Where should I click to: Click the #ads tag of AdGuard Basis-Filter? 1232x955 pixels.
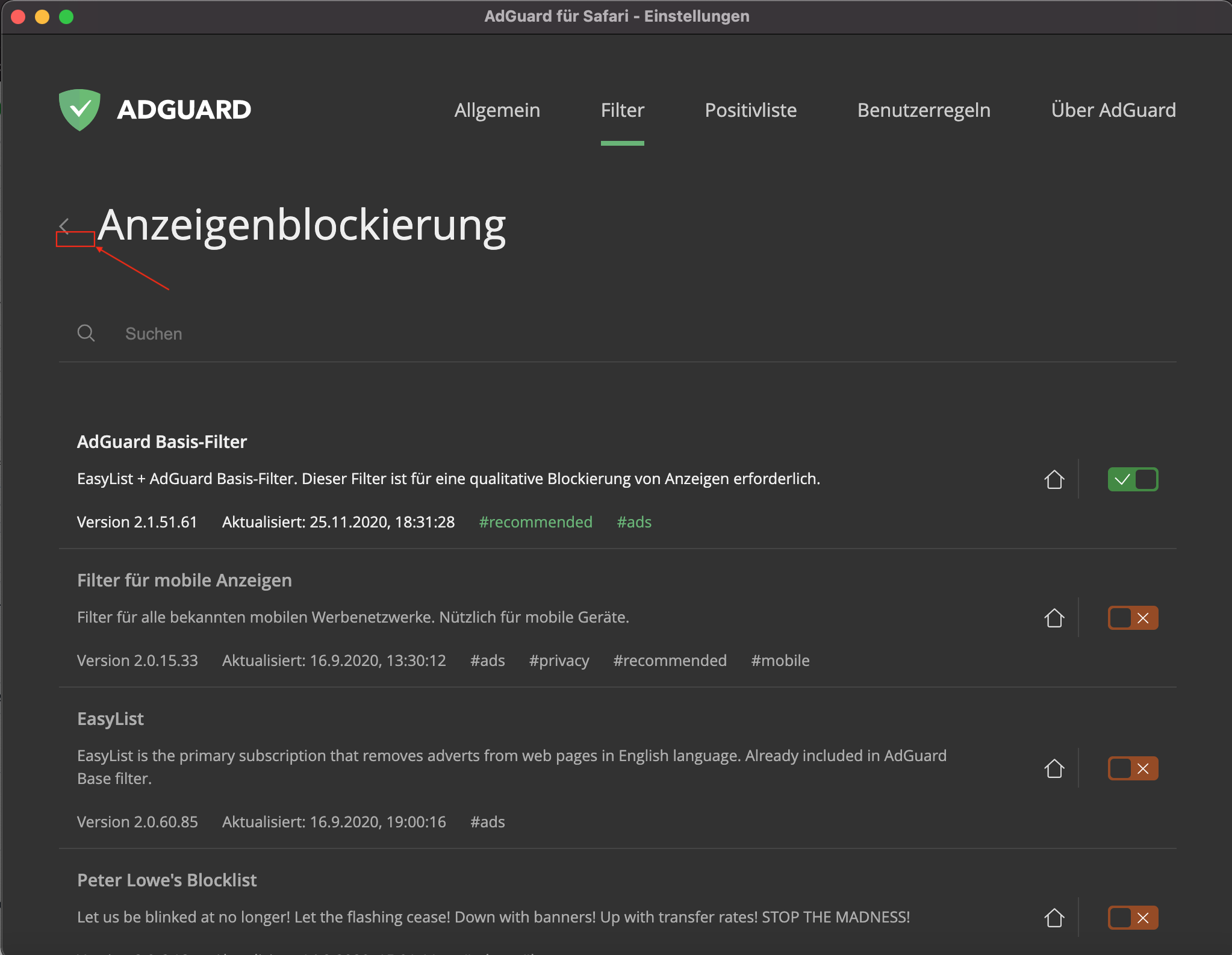[x=634, y=522]
